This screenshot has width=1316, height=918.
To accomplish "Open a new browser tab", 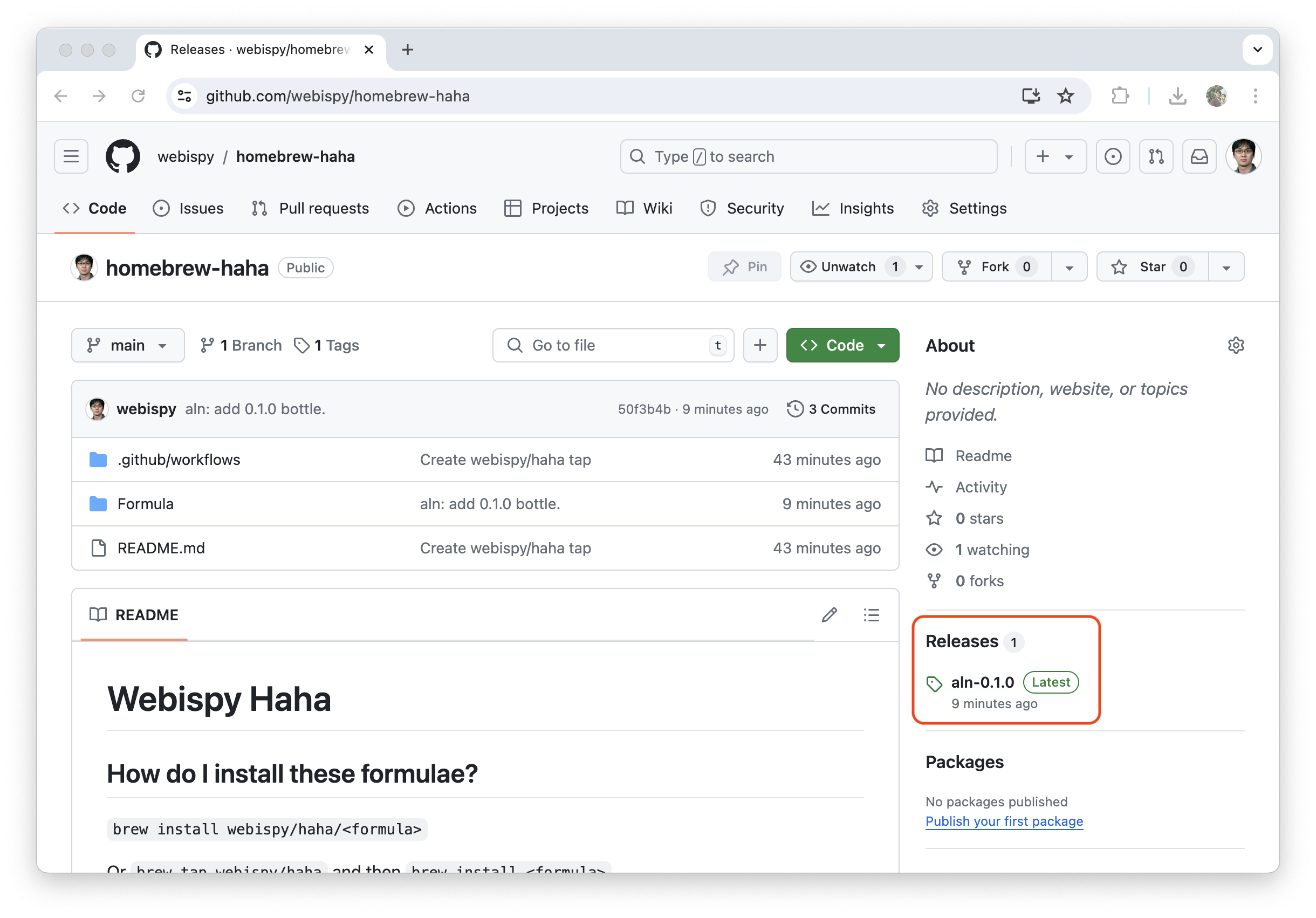I will [408, 50].
